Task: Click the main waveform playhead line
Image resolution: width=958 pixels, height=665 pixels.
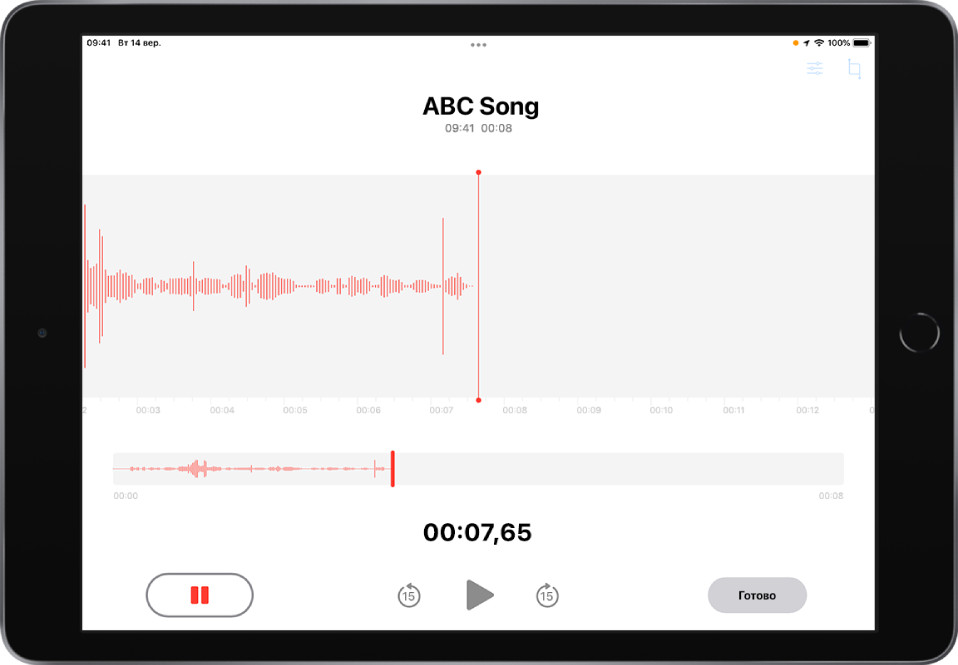Action: [478, 286]
